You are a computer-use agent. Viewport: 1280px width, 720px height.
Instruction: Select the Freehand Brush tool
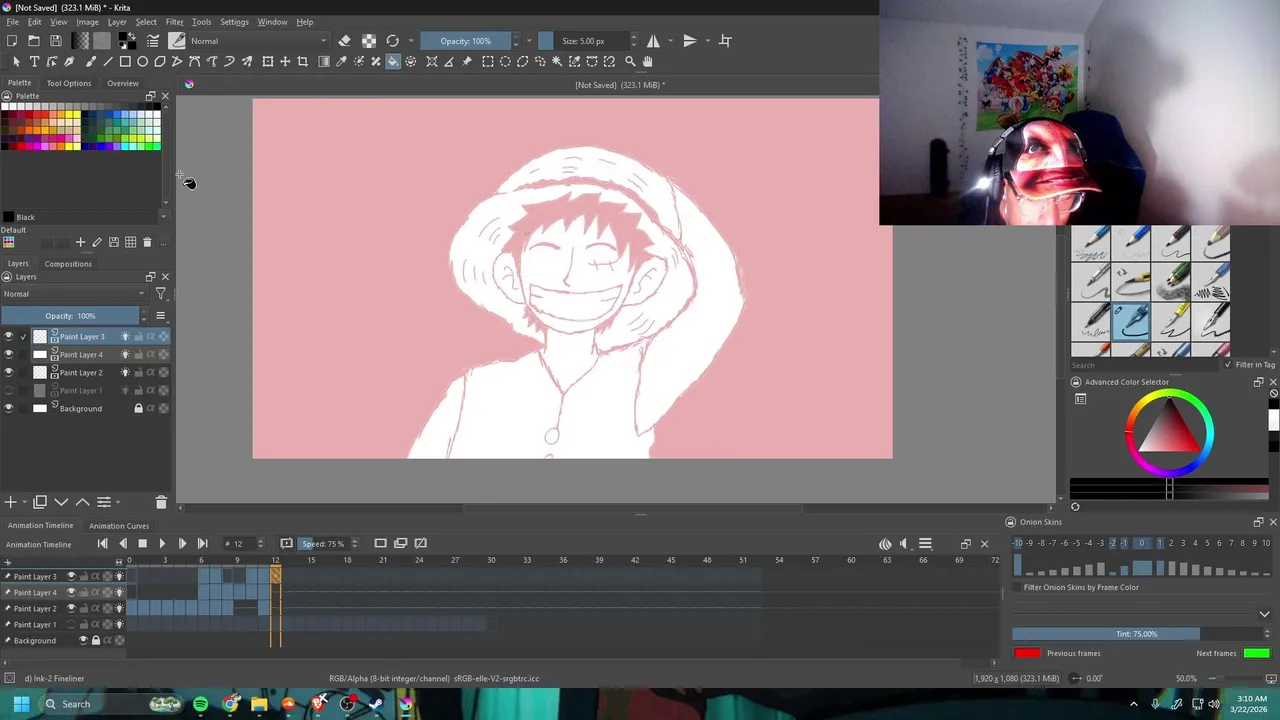(90, 62)
